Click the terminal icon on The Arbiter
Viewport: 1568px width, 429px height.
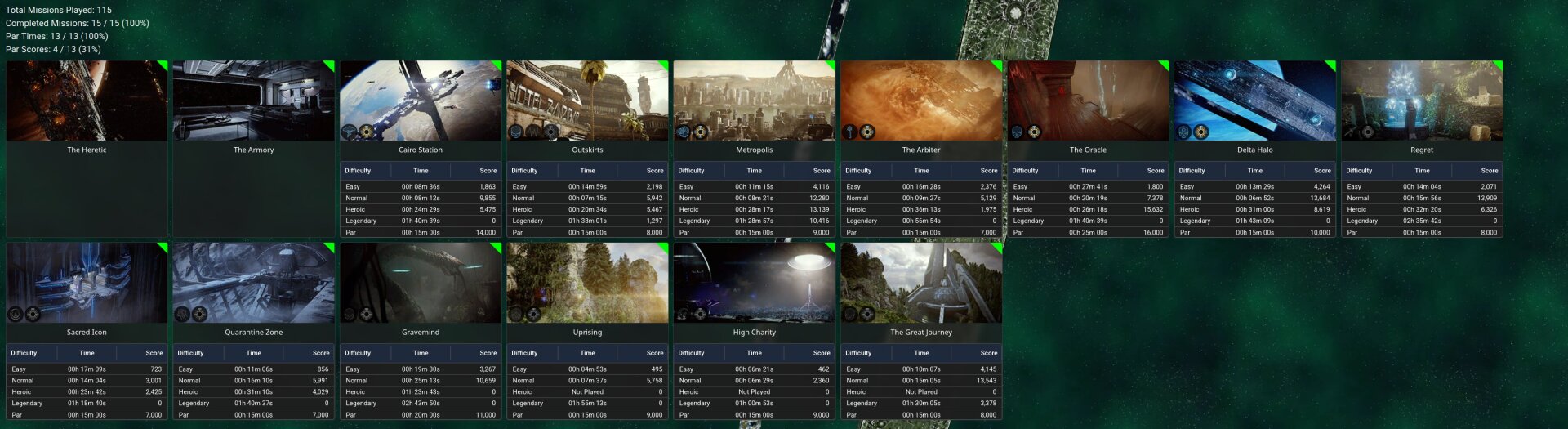click(867, 132)
